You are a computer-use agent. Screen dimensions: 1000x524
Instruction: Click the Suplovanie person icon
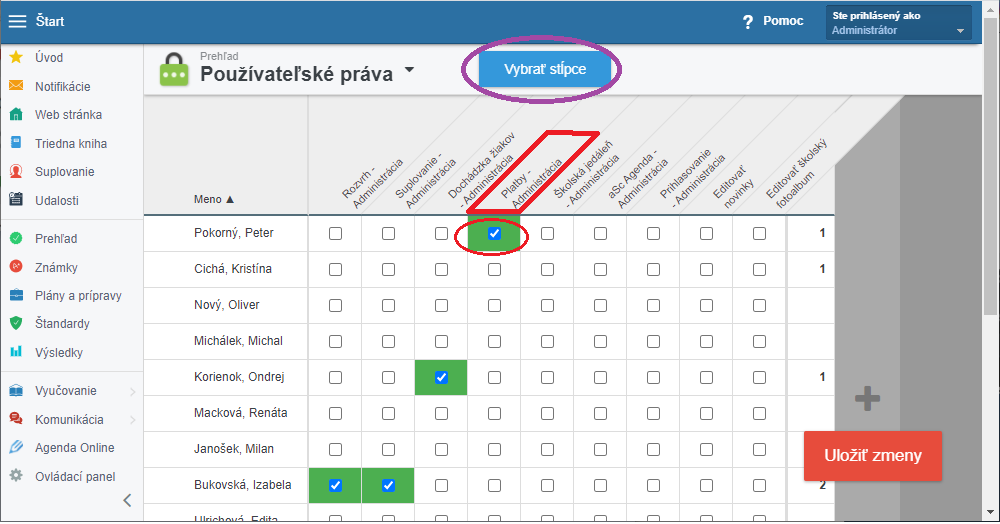(16, 171)
